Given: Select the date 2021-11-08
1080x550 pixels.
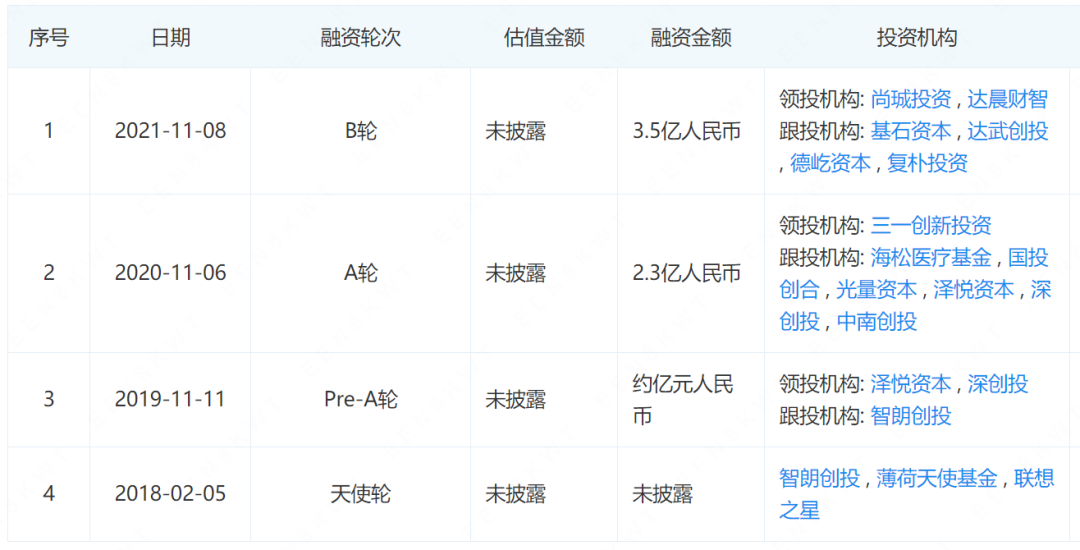Looking at the screenshot, I should pyautogui.click(x=170, y=131).
